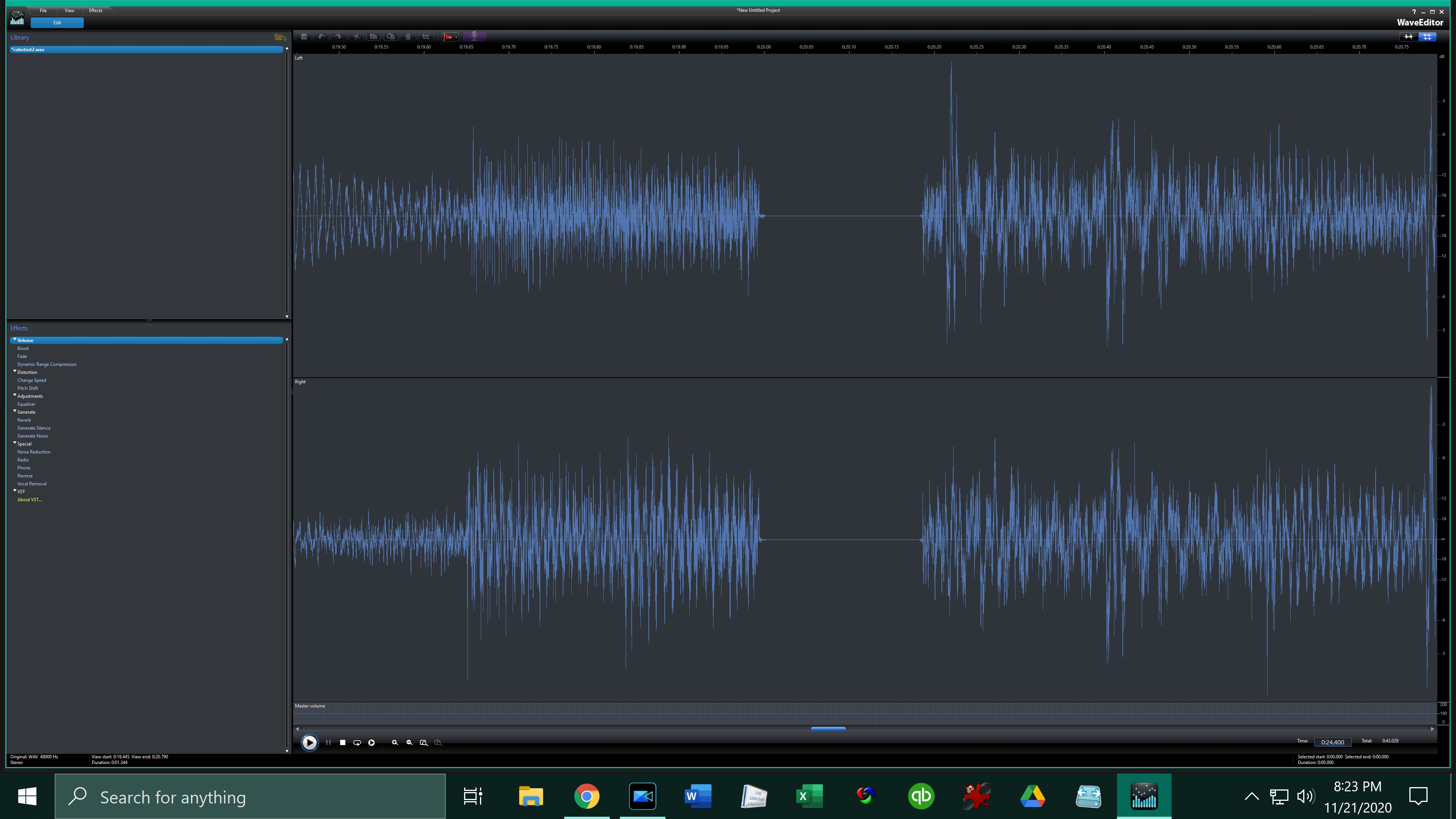
Task: Open the Effects menu
Action: click(x=96, y=10)
